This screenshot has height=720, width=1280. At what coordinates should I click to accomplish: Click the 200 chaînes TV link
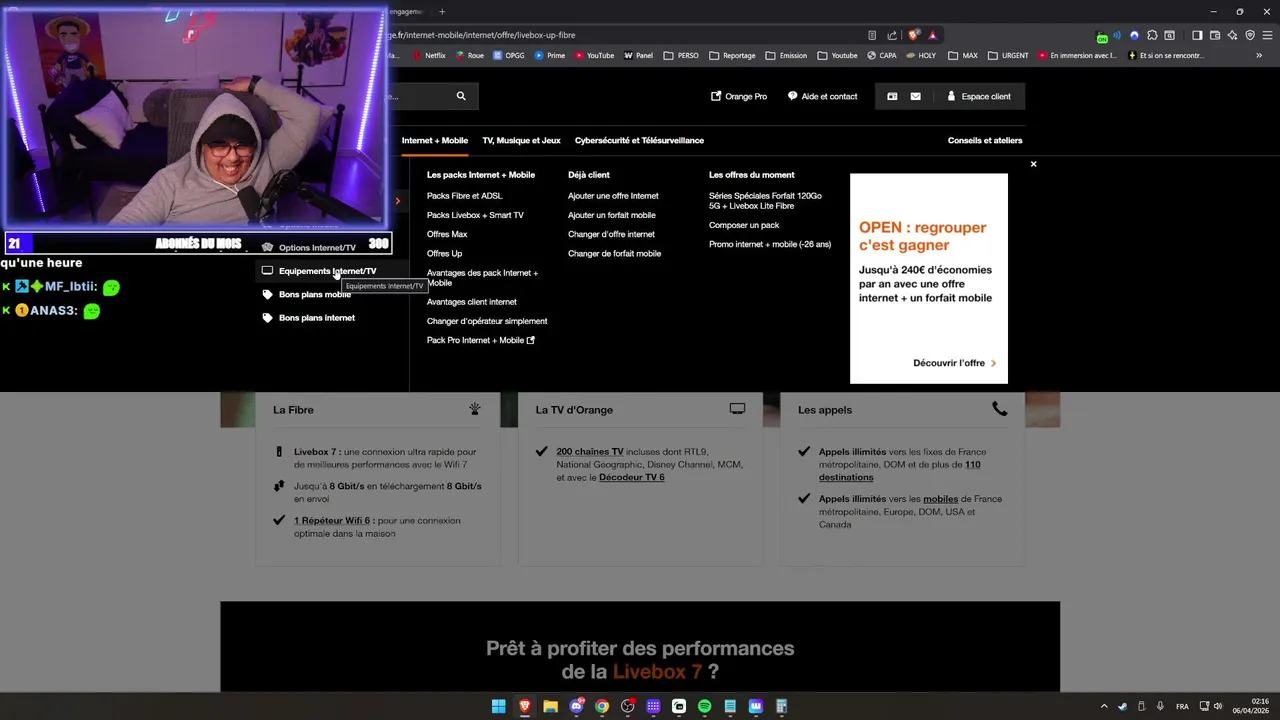590,452
